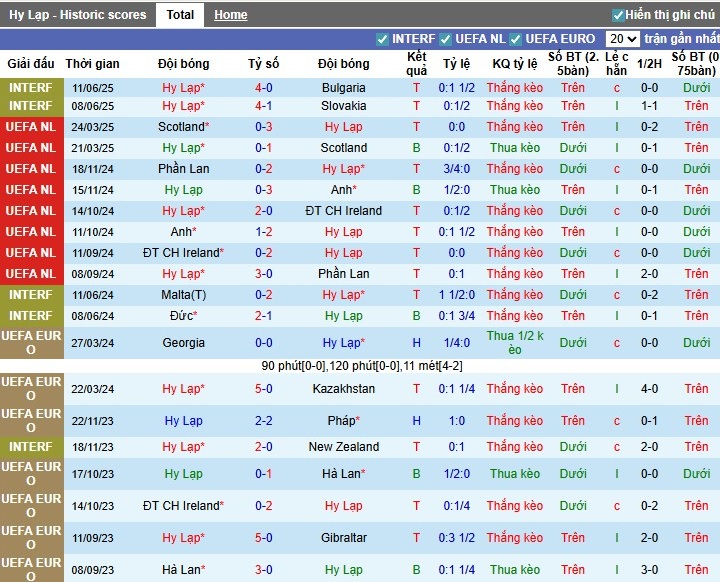The width and height of the screenshot is (720, 582).
Task: Switch to the Total tab
Action: tap(180, 15)
